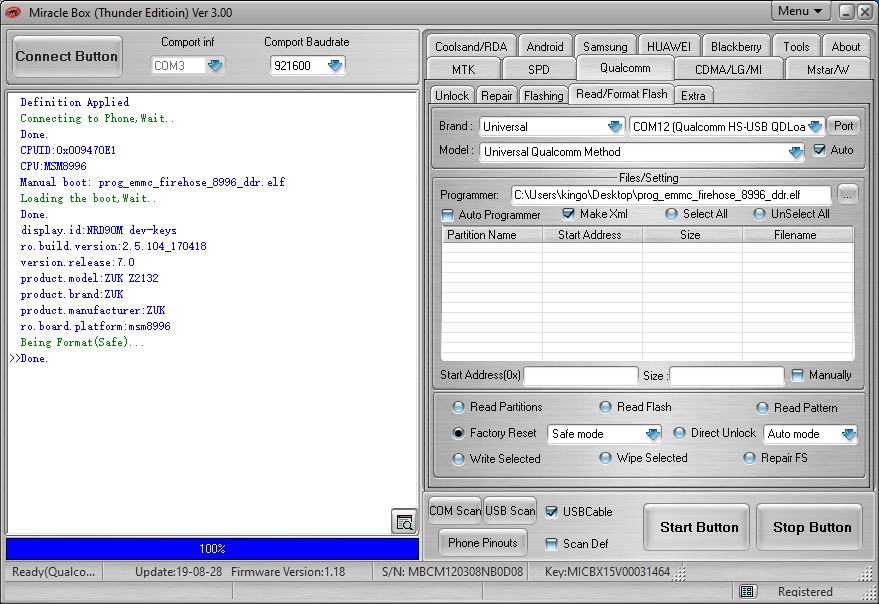Click the CPU:MSM8996 log line

pos(53,166)
